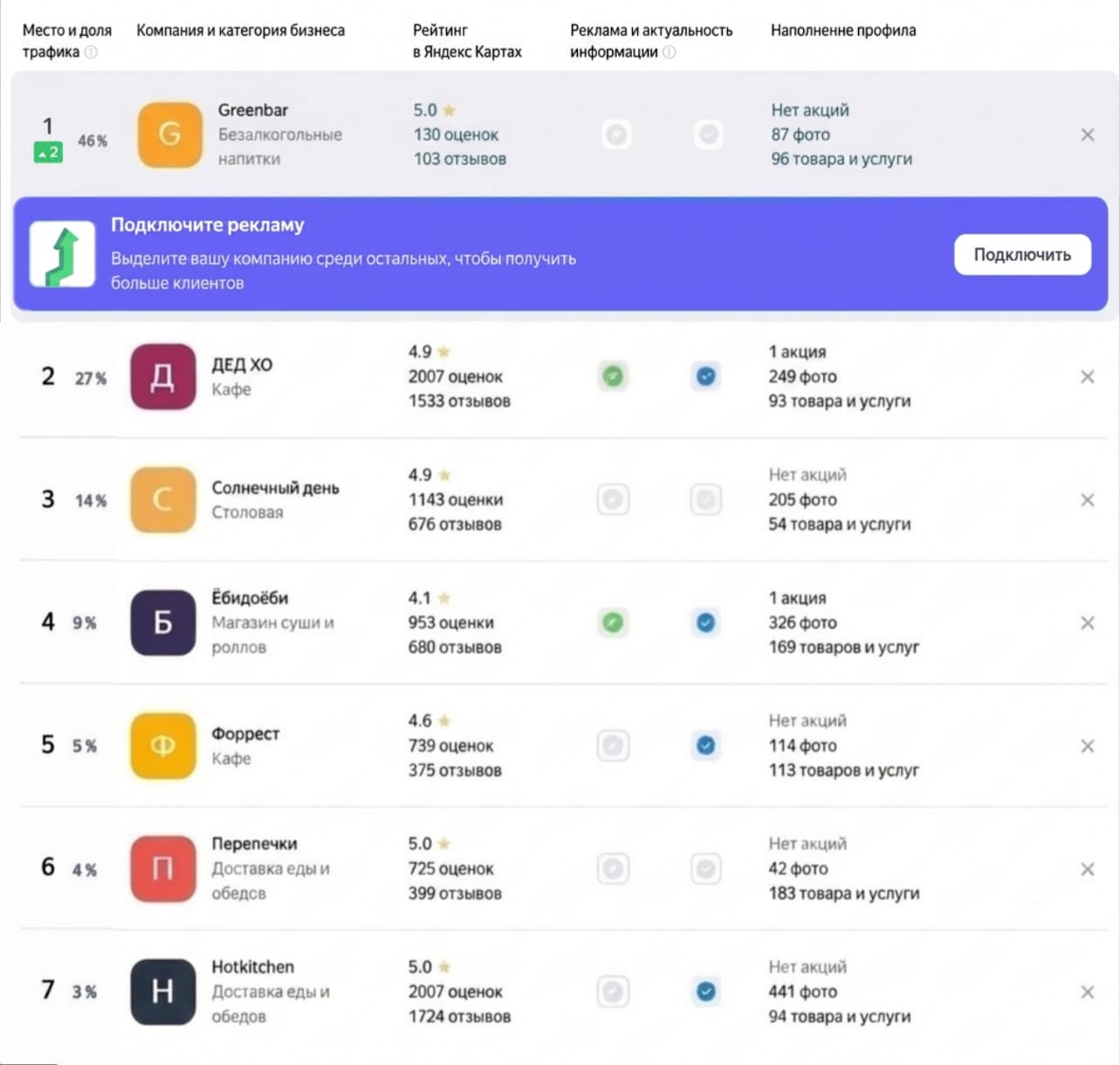Click the green rank change badge '2'
1120x1065 pixels.
pyautogui.click(x=48, y=153)
